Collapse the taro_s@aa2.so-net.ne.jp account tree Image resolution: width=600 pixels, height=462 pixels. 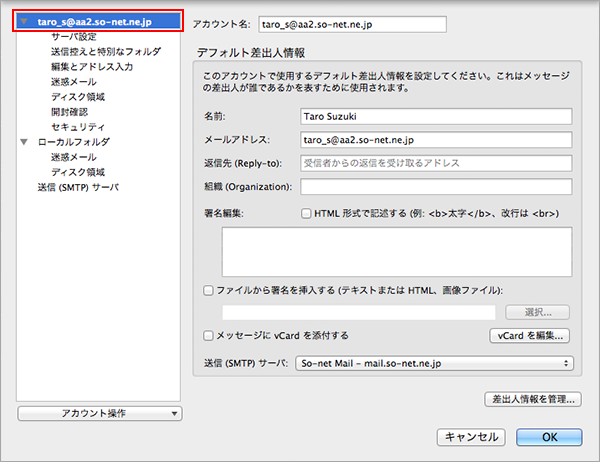[24, 20]
